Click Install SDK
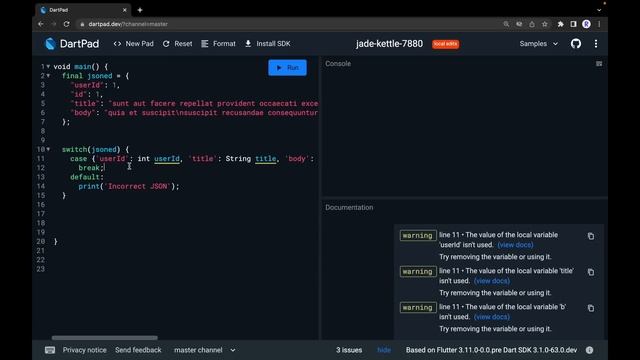Image resolution: width=640 pixels, height=360 pixels. point(267,44)
